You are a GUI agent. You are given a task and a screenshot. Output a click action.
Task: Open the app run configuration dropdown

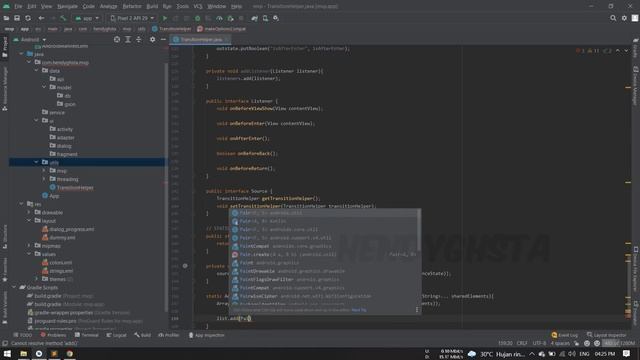87,18
